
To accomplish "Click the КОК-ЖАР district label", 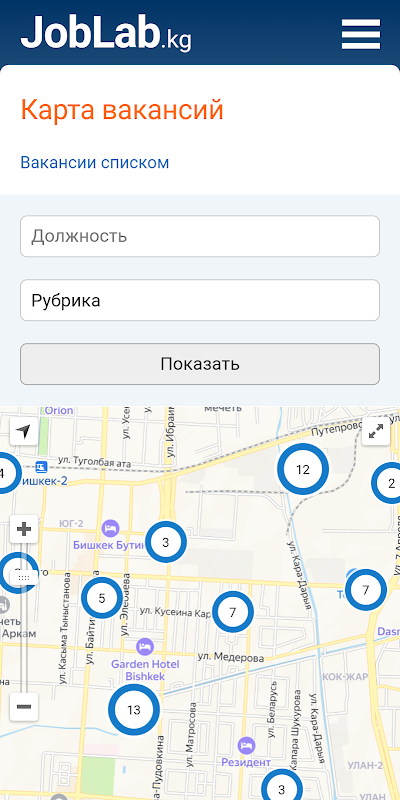I will click(x=345, y=677).
